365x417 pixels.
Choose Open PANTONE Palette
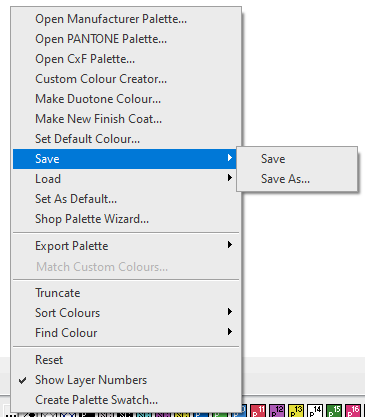[126, 39]
